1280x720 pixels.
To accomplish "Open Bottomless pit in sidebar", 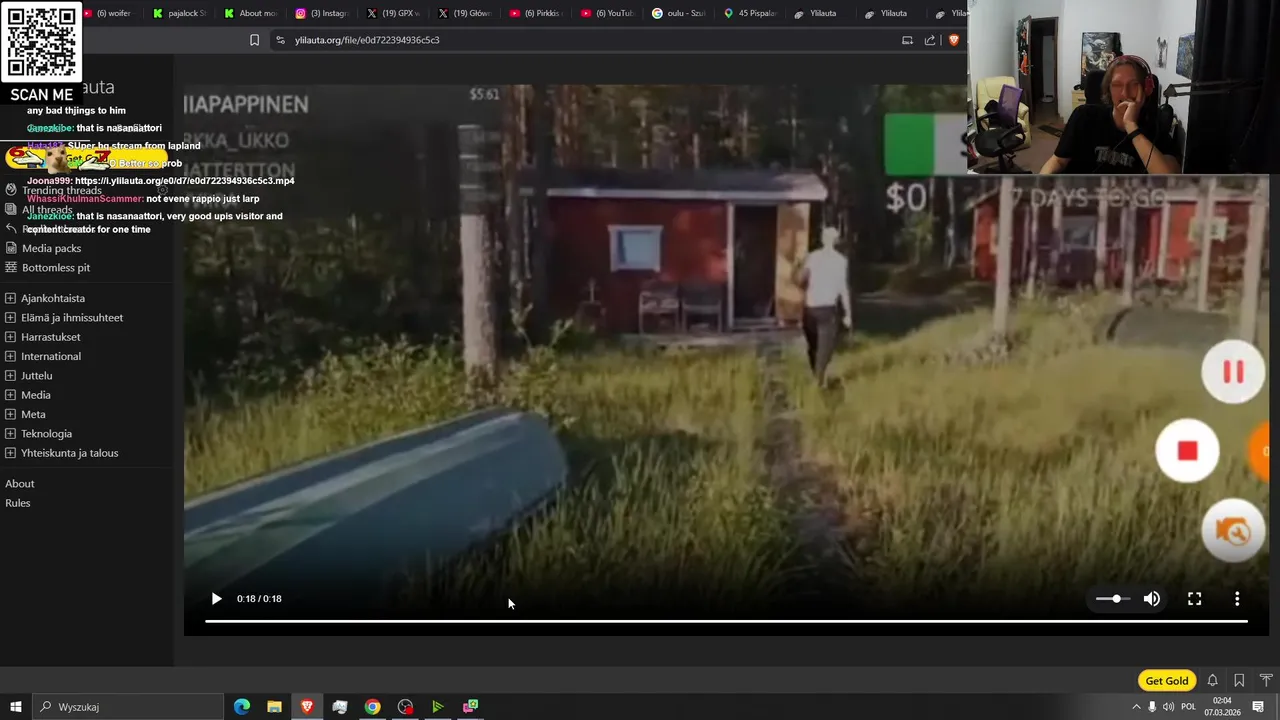I will pyautogui.click(x=56, y=268).
